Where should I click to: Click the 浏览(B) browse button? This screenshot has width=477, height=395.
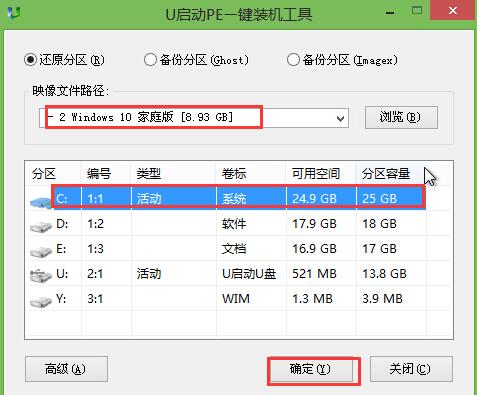401,117
